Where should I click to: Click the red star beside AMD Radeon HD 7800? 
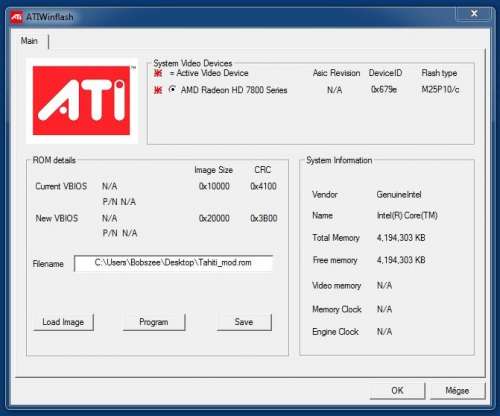[x=158, y=90]
